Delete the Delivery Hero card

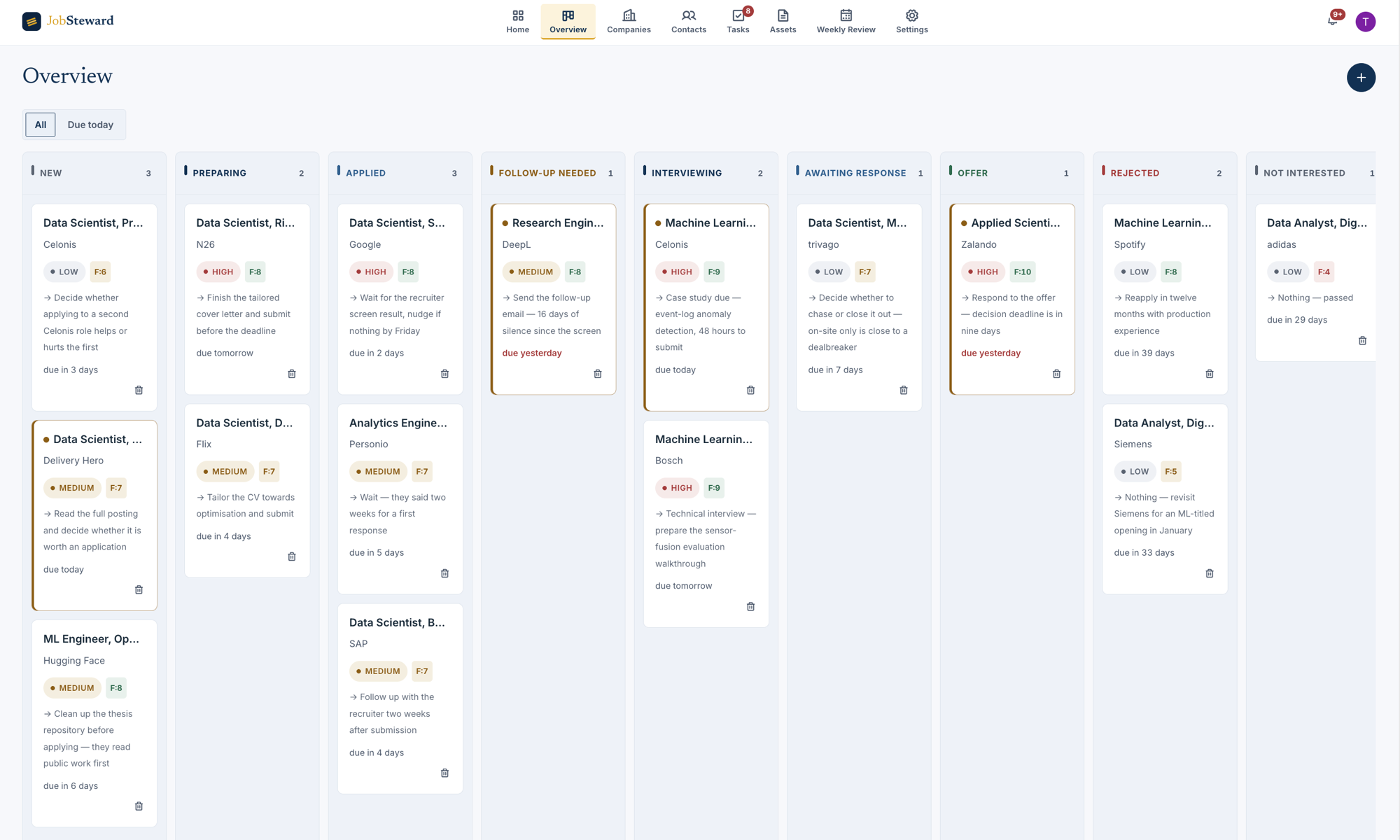coord(139,590)
